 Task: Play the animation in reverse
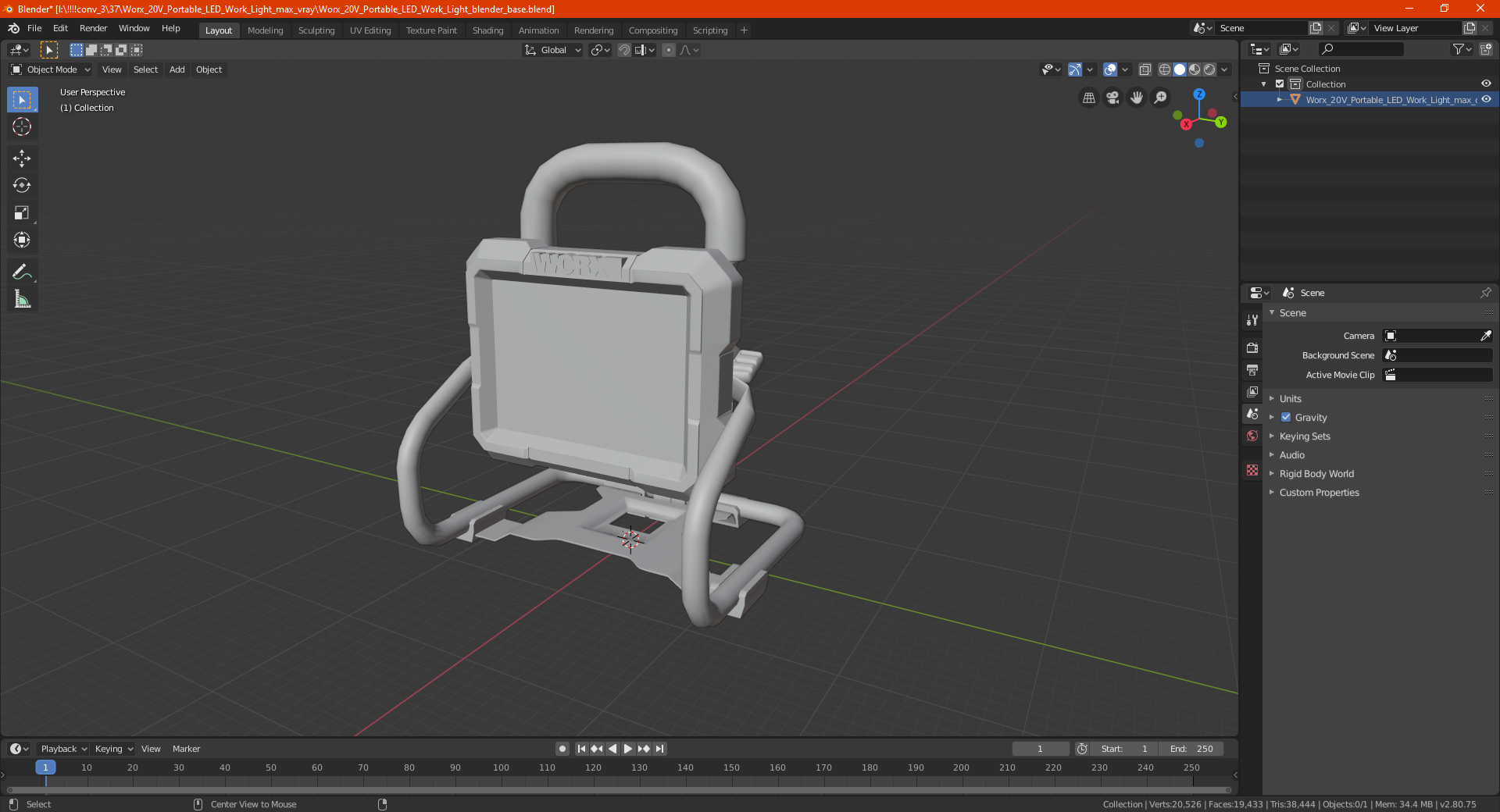pos(612,749)
